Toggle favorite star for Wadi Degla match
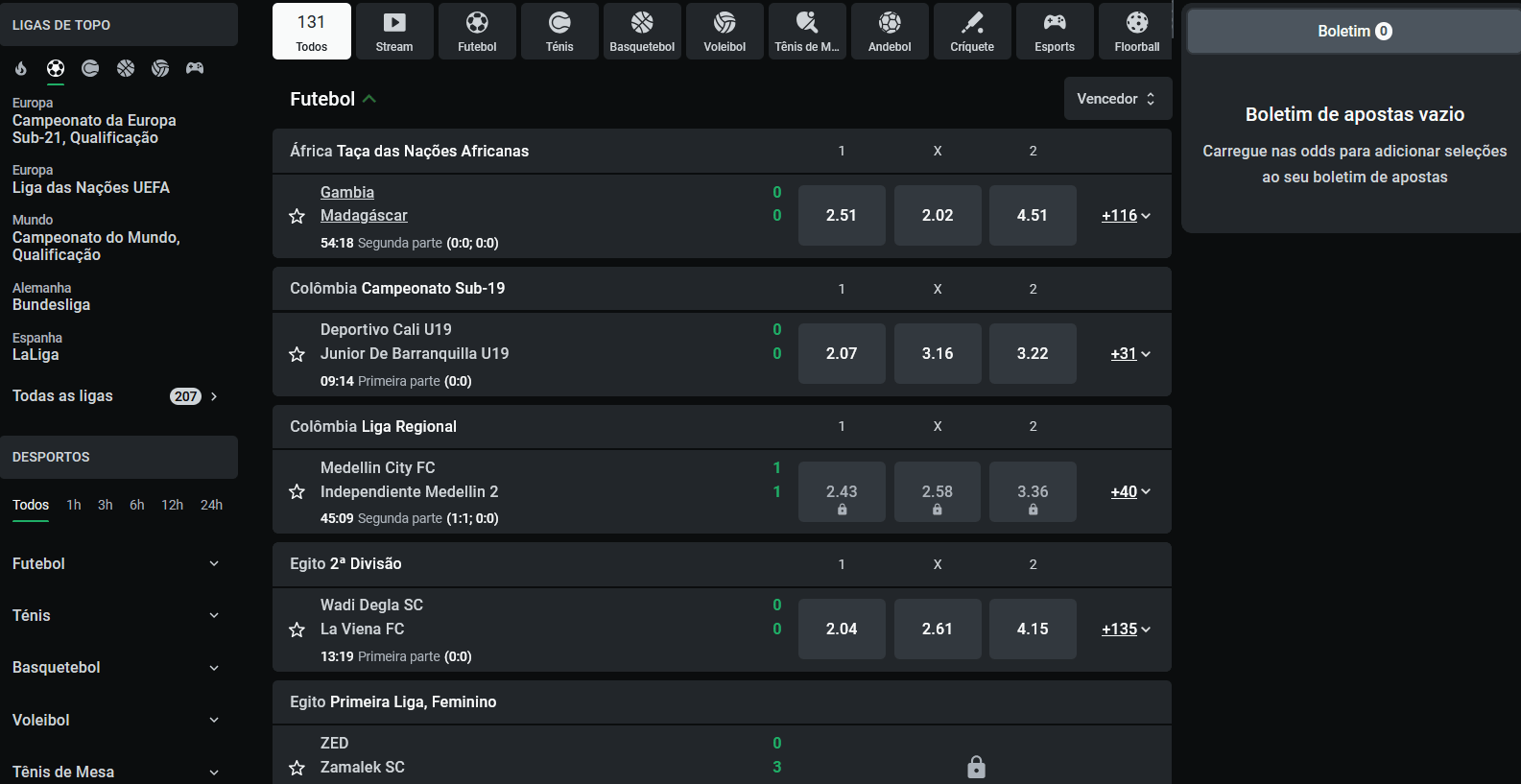 [x=297, y=630]
